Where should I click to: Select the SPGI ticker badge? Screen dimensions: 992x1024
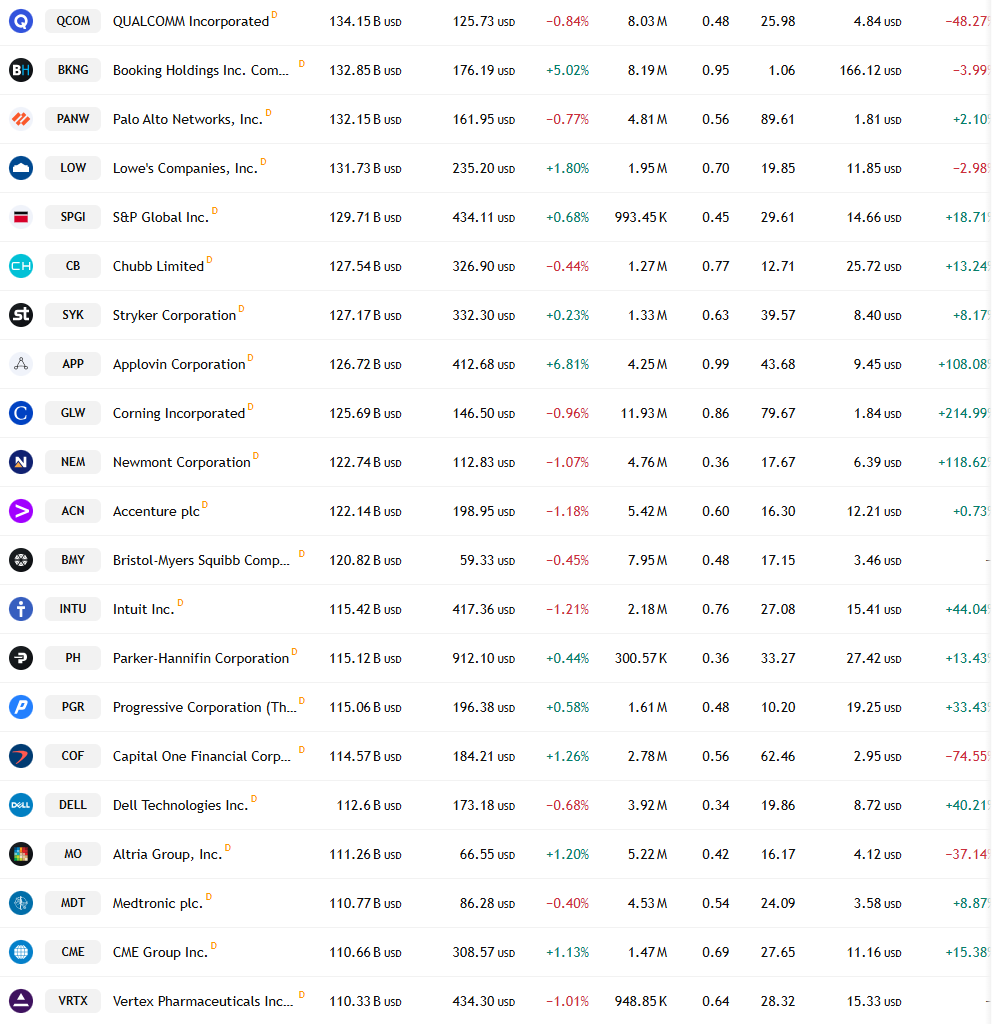pyautogui.click(x=73, y=217)
